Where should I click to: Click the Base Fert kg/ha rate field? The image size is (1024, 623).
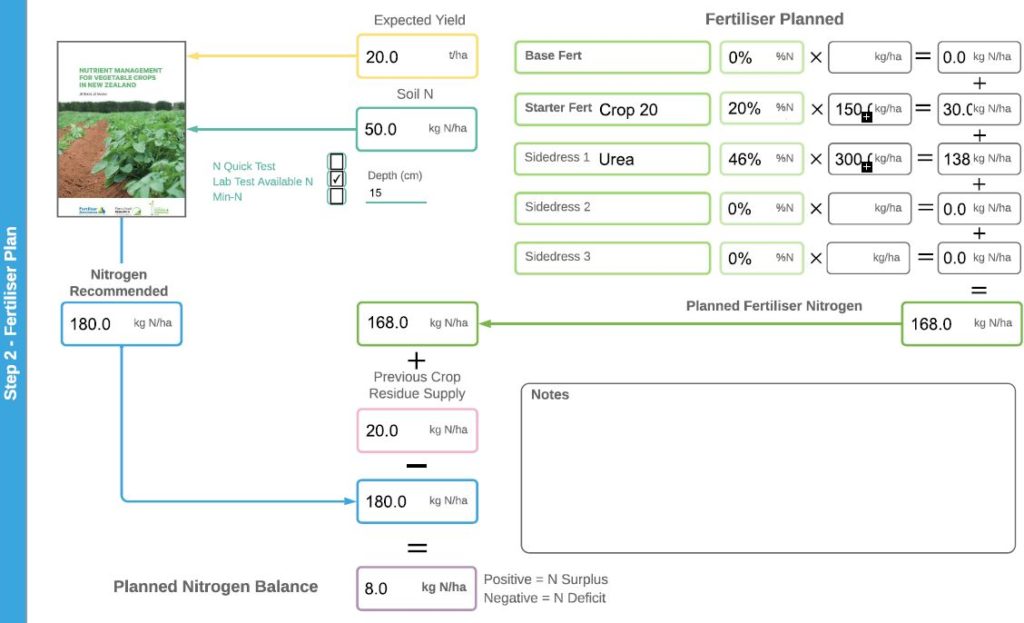click(869, 58)
